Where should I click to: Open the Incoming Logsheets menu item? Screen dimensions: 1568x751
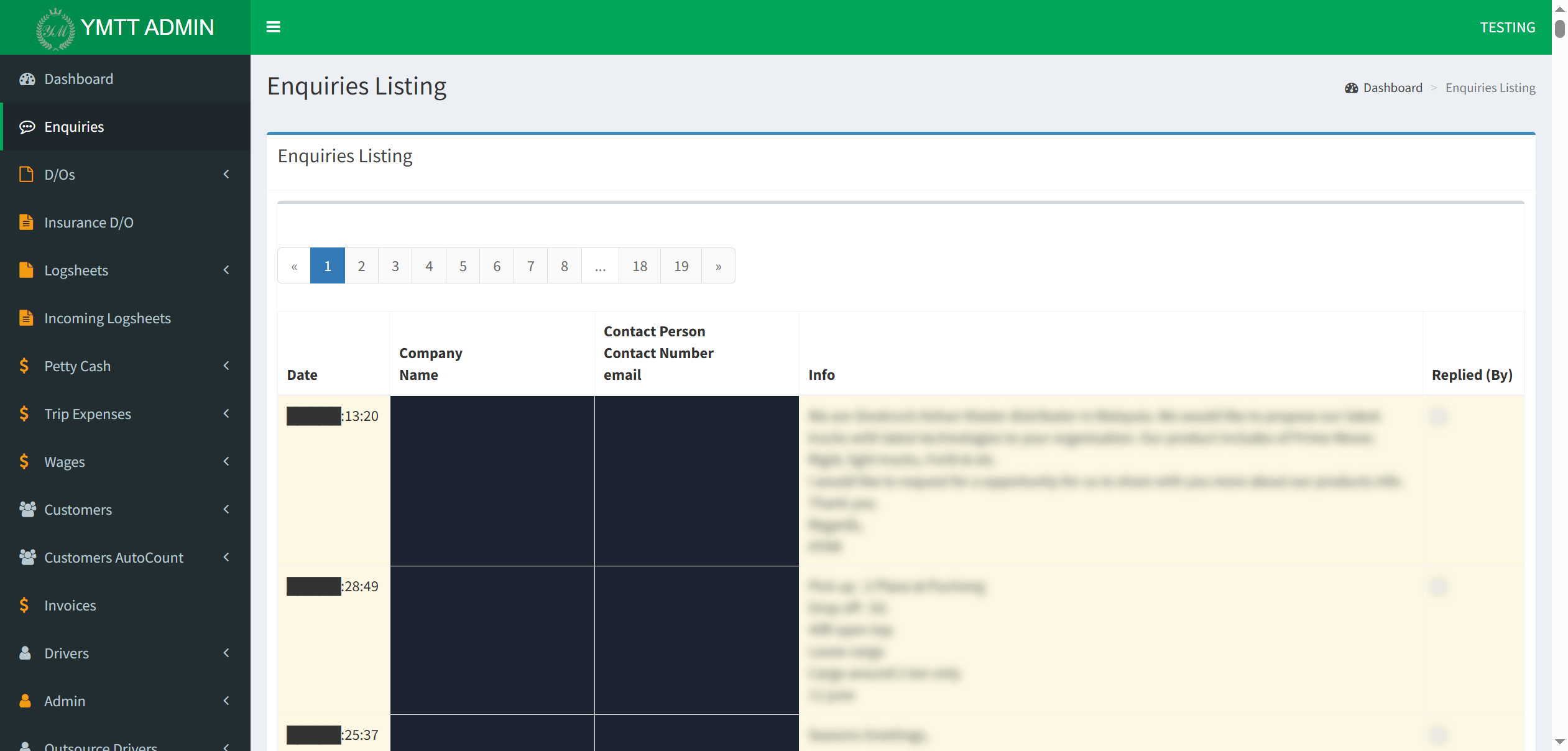point(125,318)
